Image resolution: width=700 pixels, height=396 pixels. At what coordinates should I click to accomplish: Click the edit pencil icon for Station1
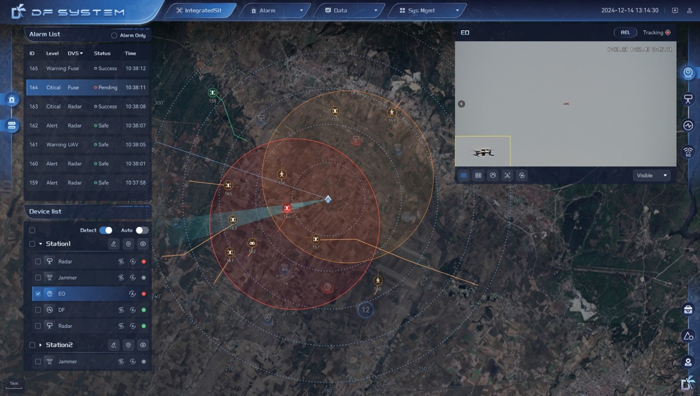[x=114, y=244]
